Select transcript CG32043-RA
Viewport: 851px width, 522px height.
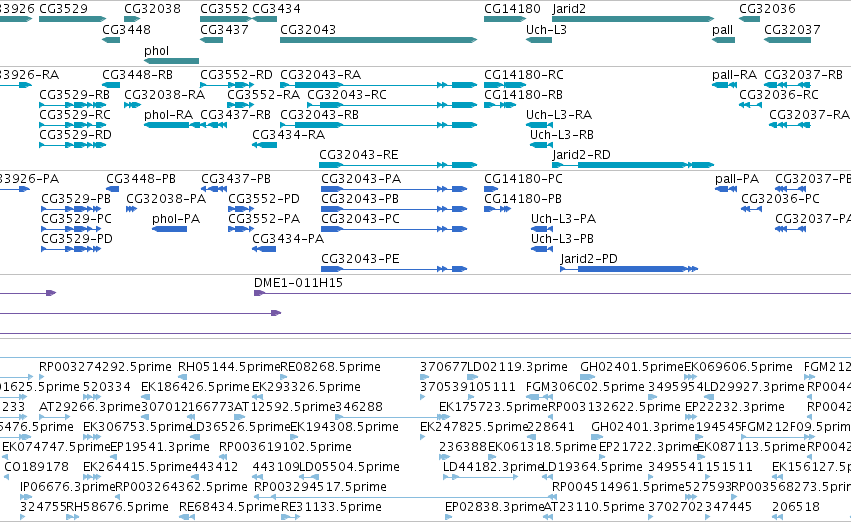coord(320,74)
